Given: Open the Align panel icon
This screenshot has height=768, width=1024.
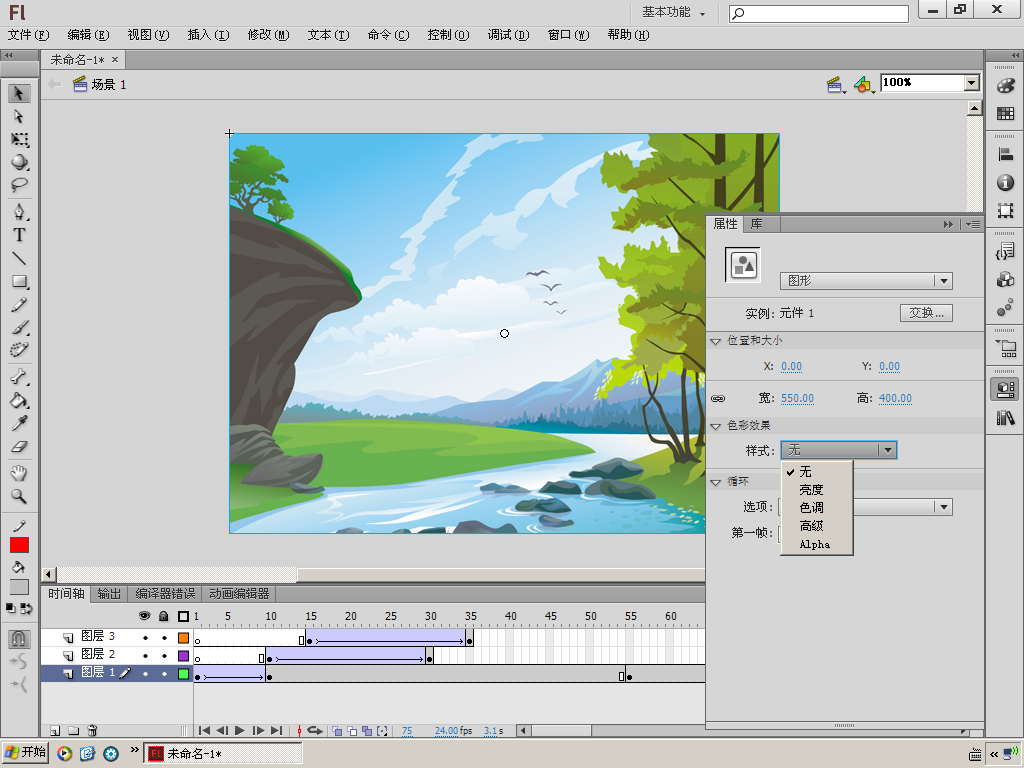Looking at the screenshot, I should [1006, 154].
